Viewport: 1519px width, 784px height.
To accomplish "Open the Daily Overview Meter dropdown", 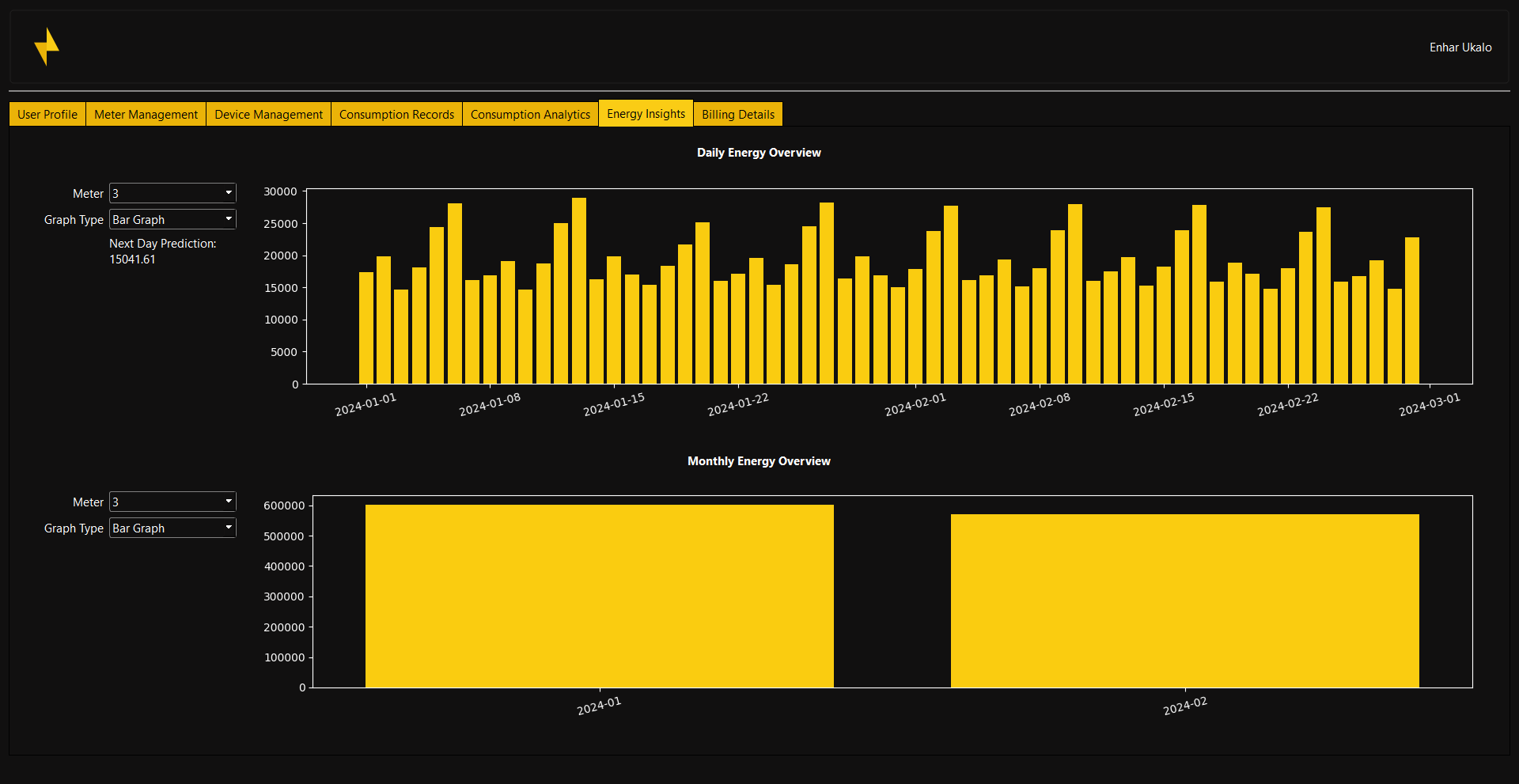I will [172, 193].
